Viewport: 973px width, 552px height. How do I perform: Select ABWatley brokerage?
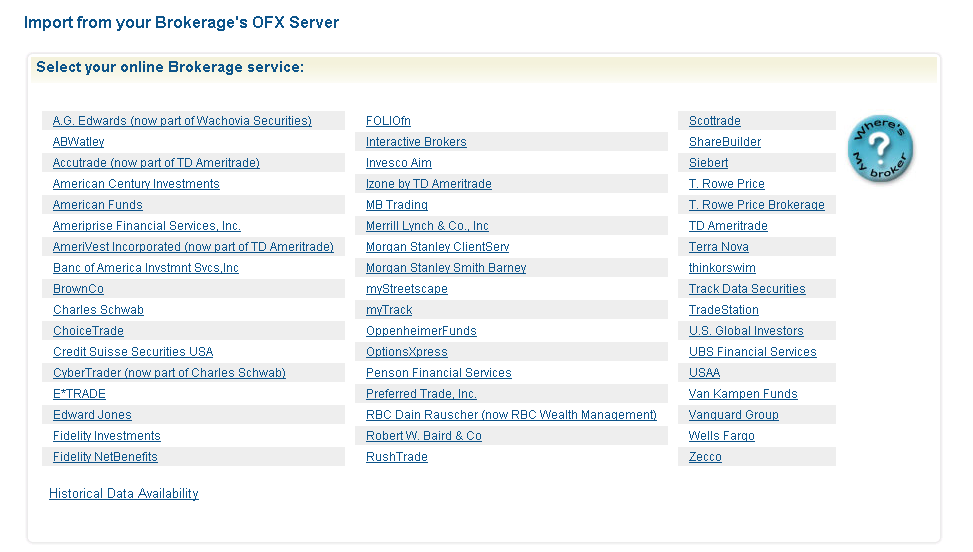coord(78,142)
